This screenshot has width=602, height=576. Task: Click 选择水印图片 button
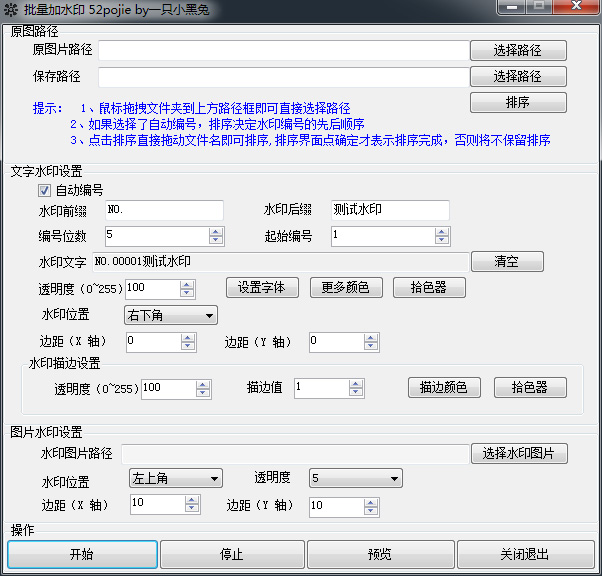(x=519, y=454)
